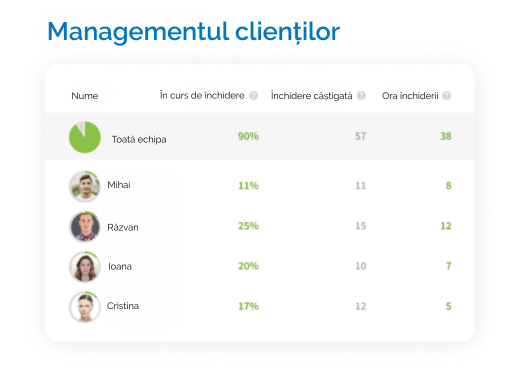
Task: Click Răzvan's 25% closing percentage
Action: [248, 226]
